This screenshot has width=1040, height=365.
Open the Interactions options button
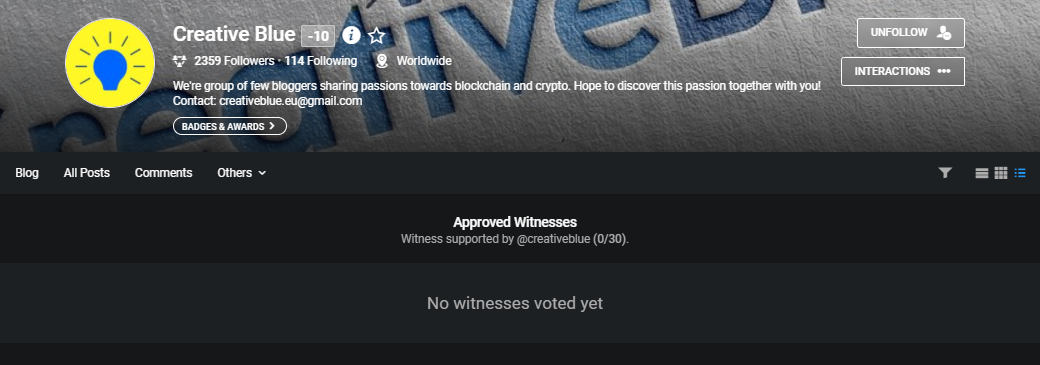pos(903,71)
